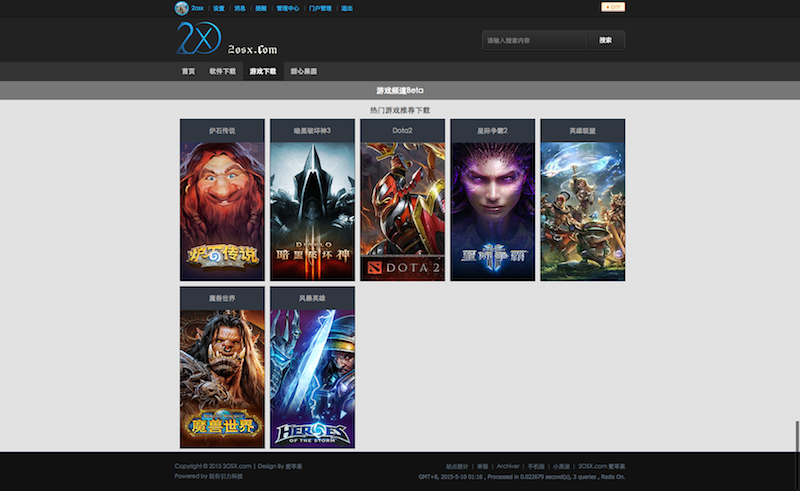Click the Hearthstone dwarf cover image
The image size is (800, 491).
pyautogui.click(x=222, y=211)
